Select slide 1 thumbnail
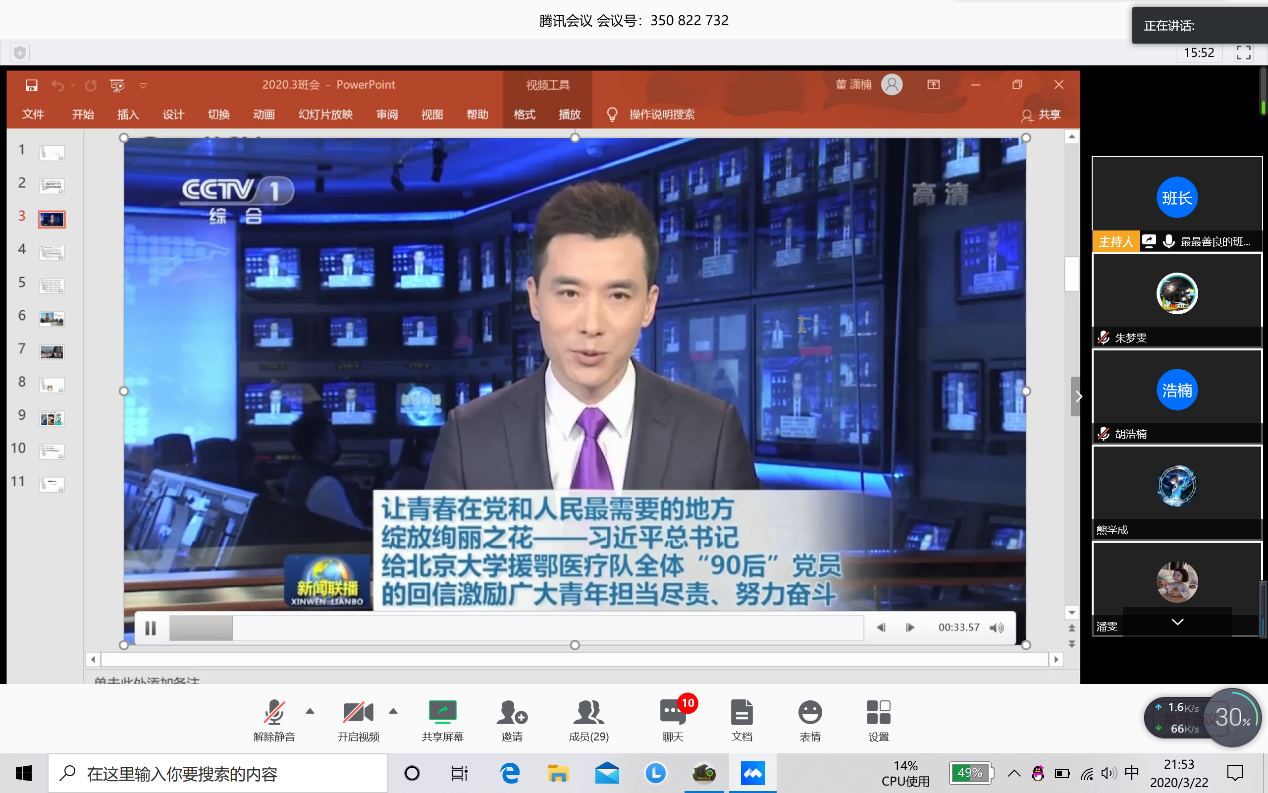 pyautogui.click(x=52, y=152)
